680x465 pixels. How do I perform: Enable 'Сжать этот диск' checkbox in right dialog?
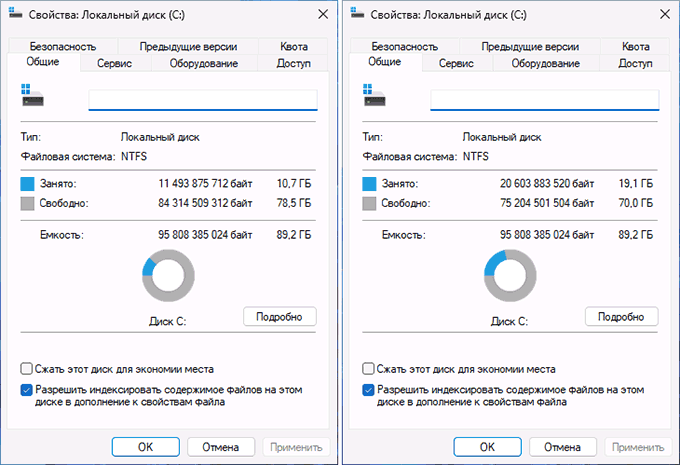tap(368, 369)
